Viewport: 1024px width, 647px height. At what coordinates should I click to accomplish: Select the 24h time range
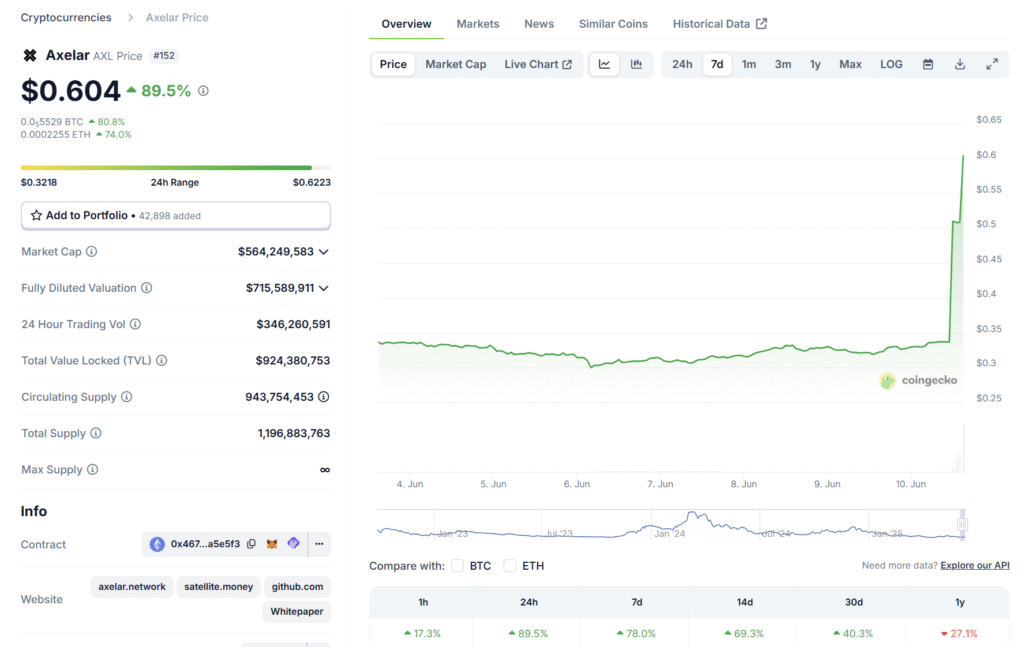pyautogui.click(x=682, y=64)
